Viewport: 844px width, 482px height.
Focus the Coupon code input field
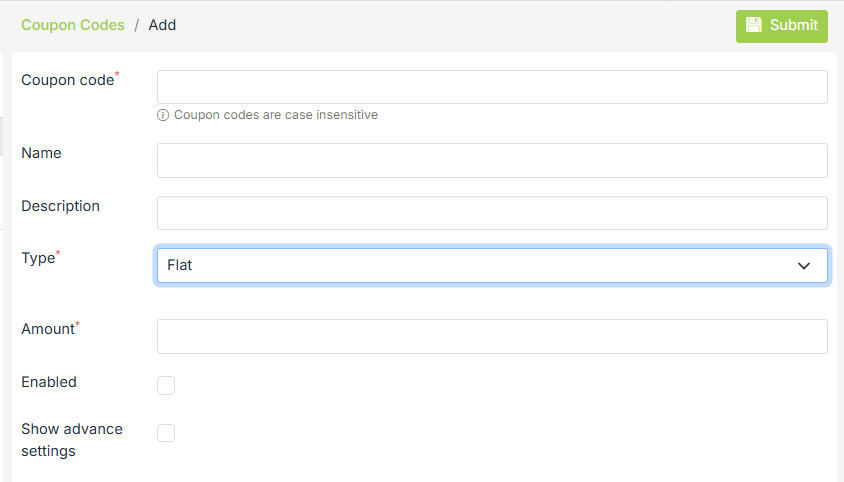492,87
